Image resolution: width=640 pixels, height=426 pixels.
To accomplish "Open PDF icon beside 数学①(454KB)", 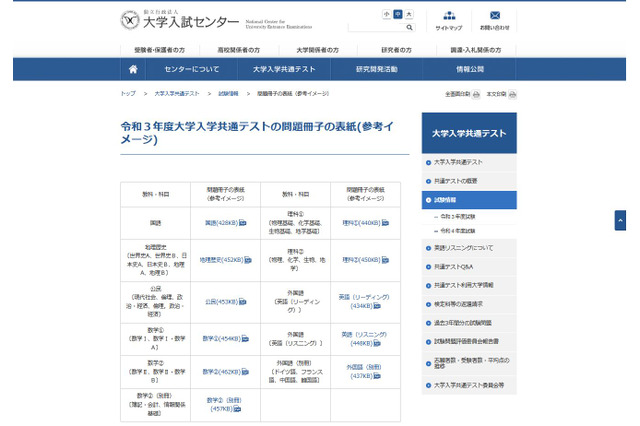I will pos(245,339).
